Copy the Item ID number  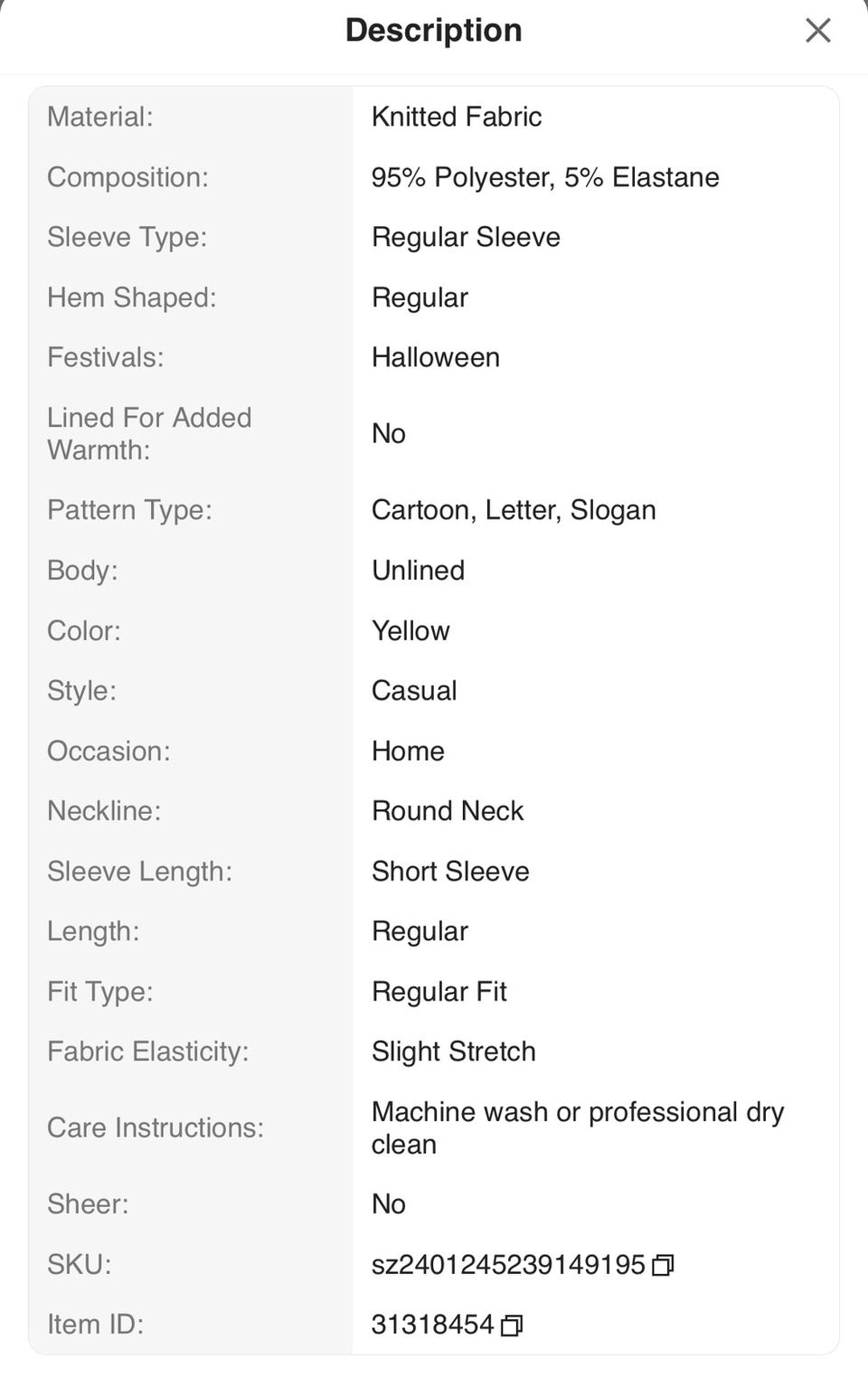click(512, 1326)
